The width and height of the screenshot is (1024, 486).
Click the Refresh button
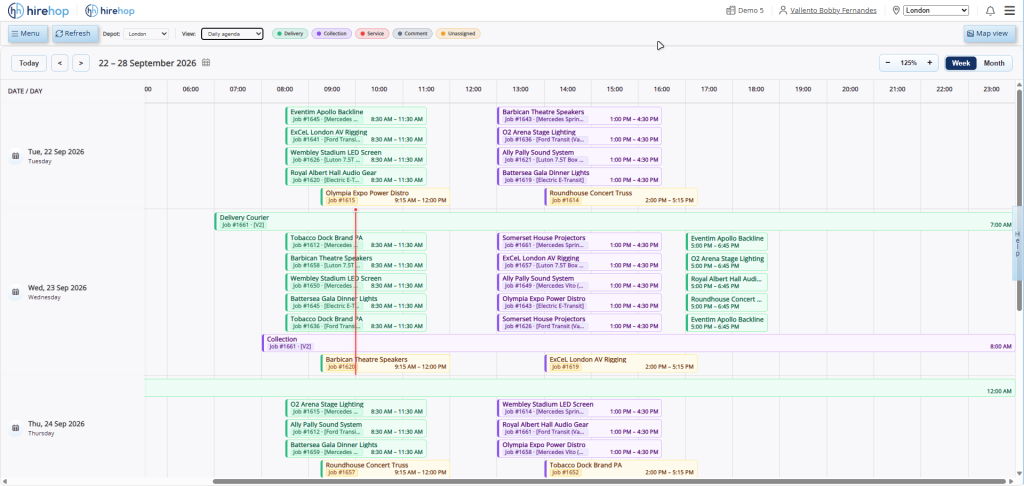pyautogui.click(x=75, y=33)
